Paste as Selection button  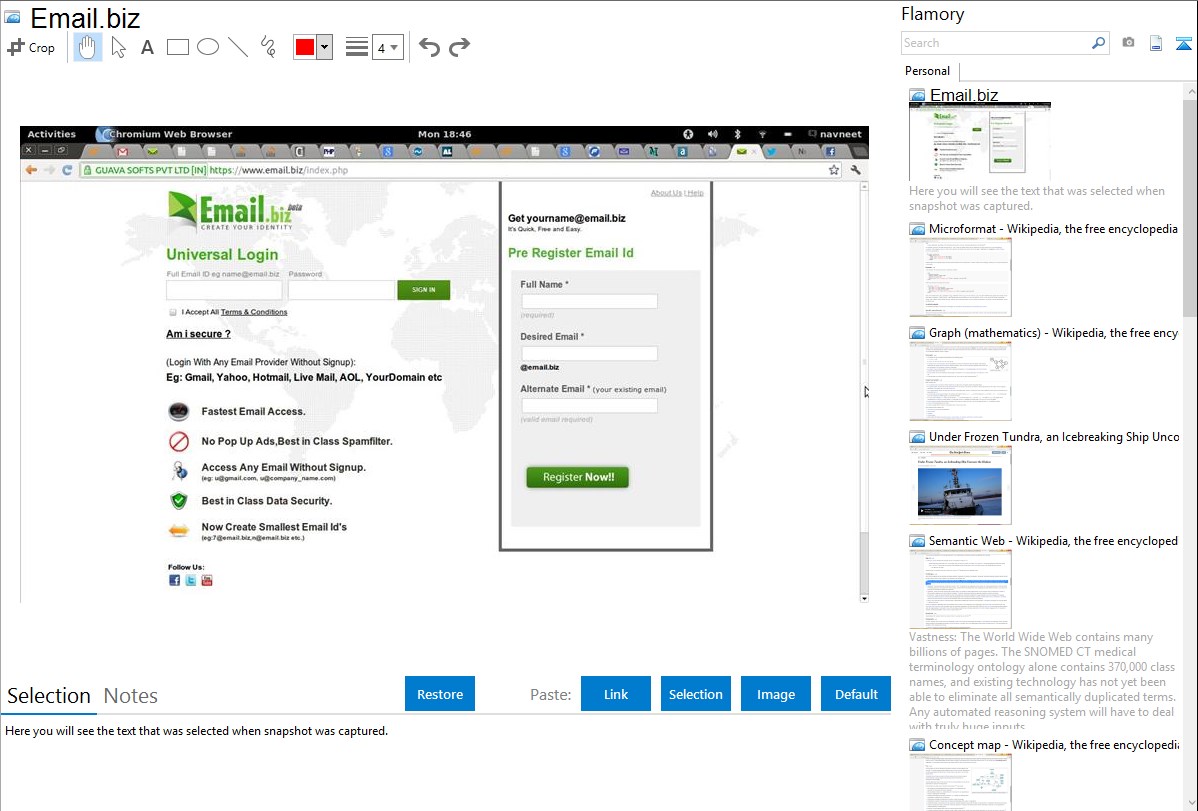tap(696, 694)
